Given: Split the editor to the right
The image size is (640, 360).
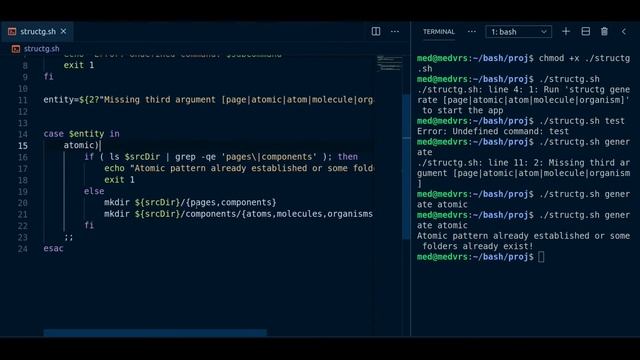Looking at the screenshot, I should click(376, 31).
